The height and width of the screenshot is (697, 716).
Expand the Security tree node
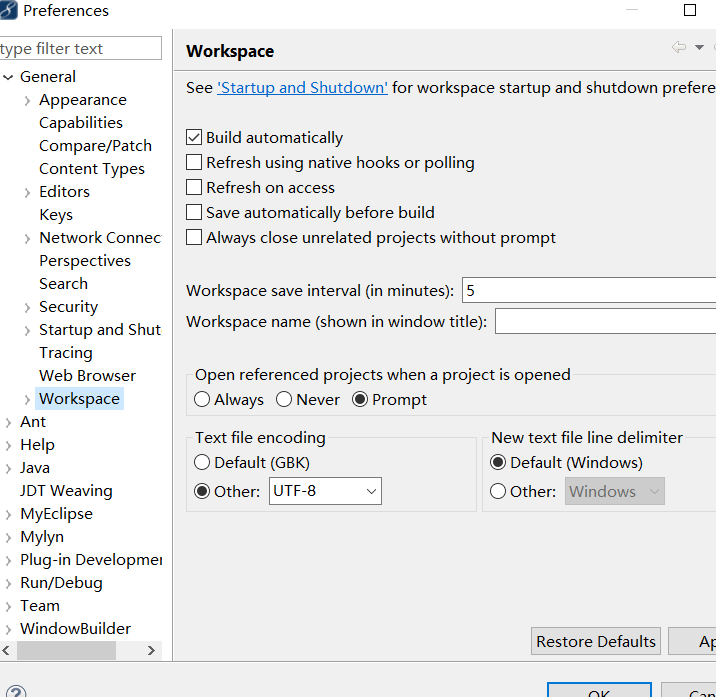pyautogui.click(x=27, y=307)
